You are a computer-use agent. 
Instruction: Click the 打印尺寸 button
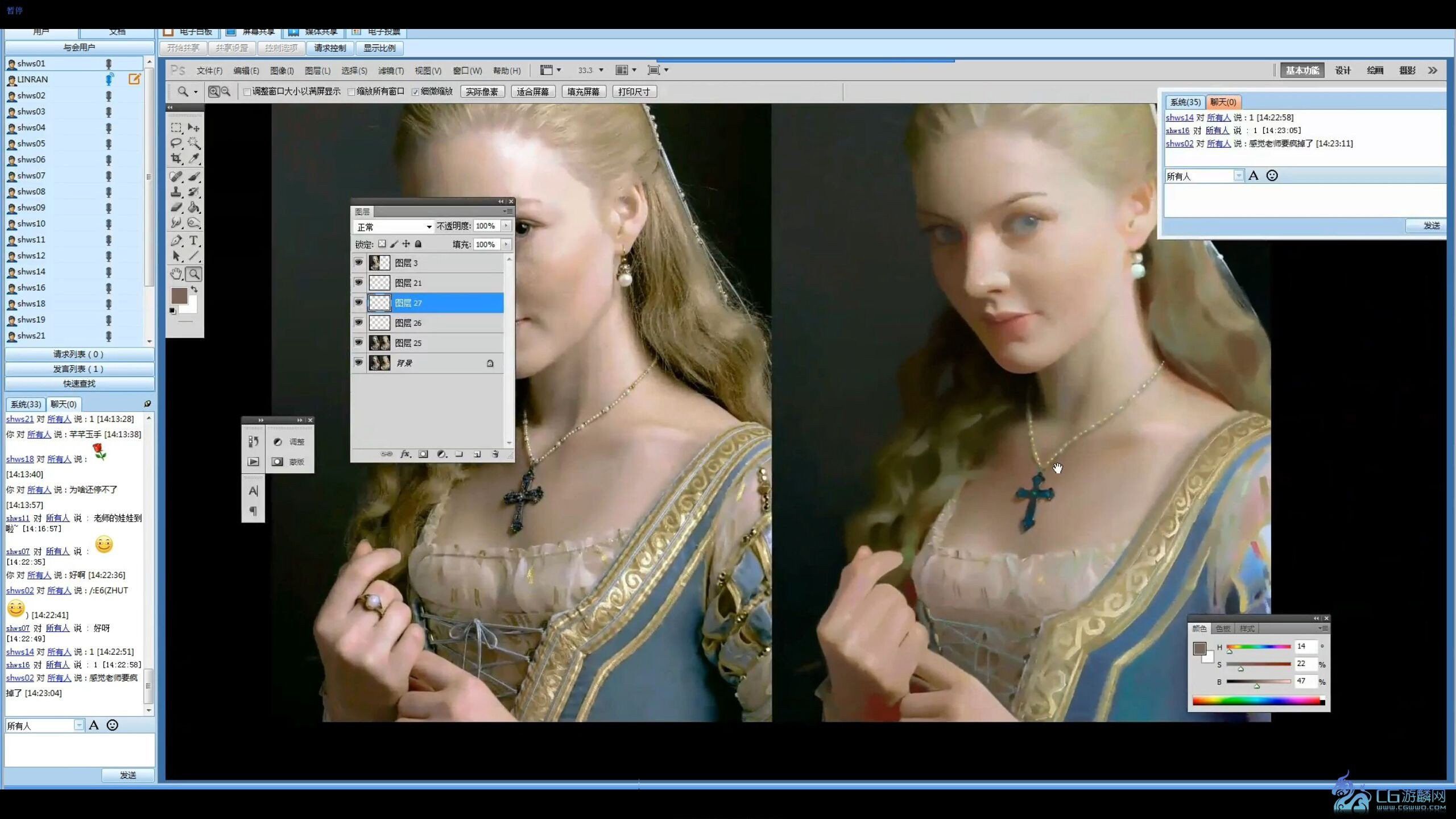tap(634, 92)
